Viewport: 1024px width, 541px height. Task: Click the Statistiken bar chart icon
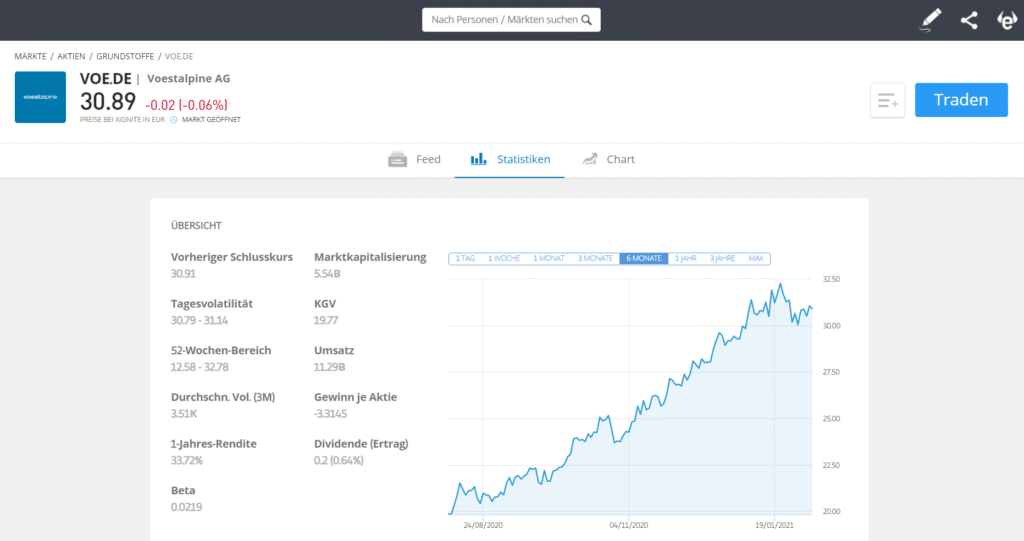point(479,159)
